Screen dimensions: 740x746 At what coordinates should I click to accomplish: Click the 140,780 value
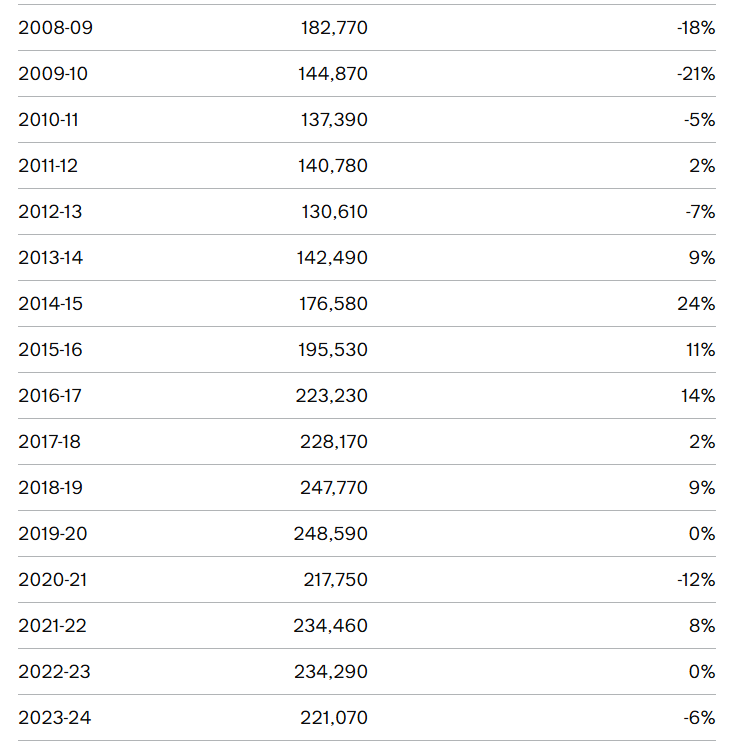click(333, 166)
